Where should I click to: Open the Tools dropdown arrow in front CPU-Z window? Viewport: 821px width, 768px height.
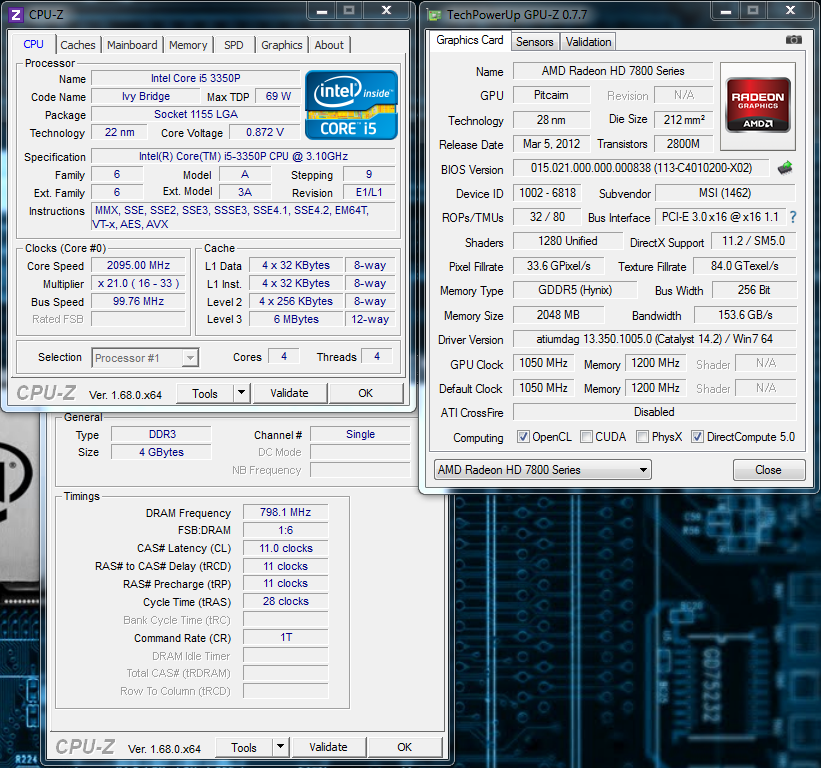point(241,393)
